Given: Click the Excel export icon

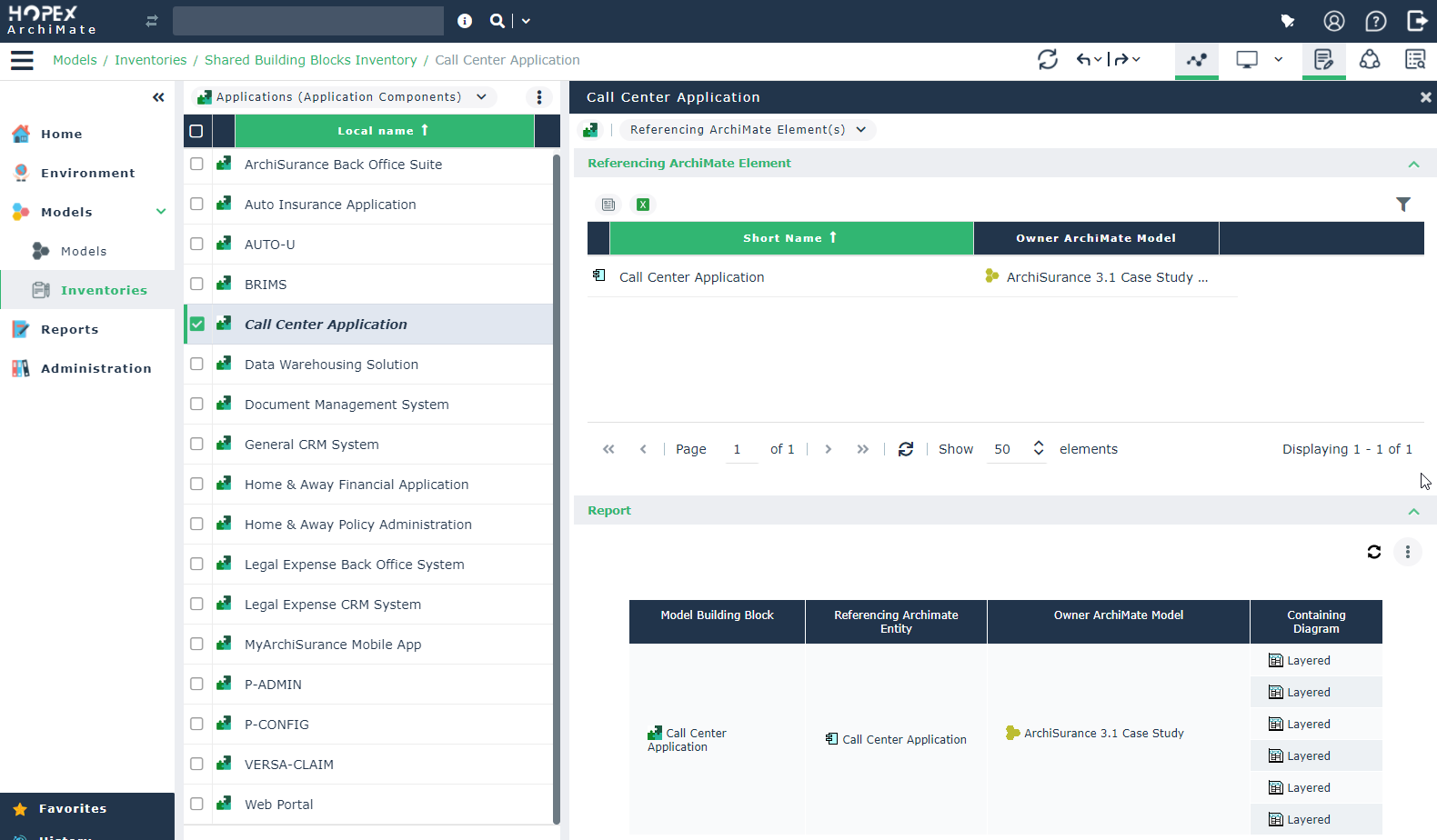Looking at the screenshot, I should [643, 205].
